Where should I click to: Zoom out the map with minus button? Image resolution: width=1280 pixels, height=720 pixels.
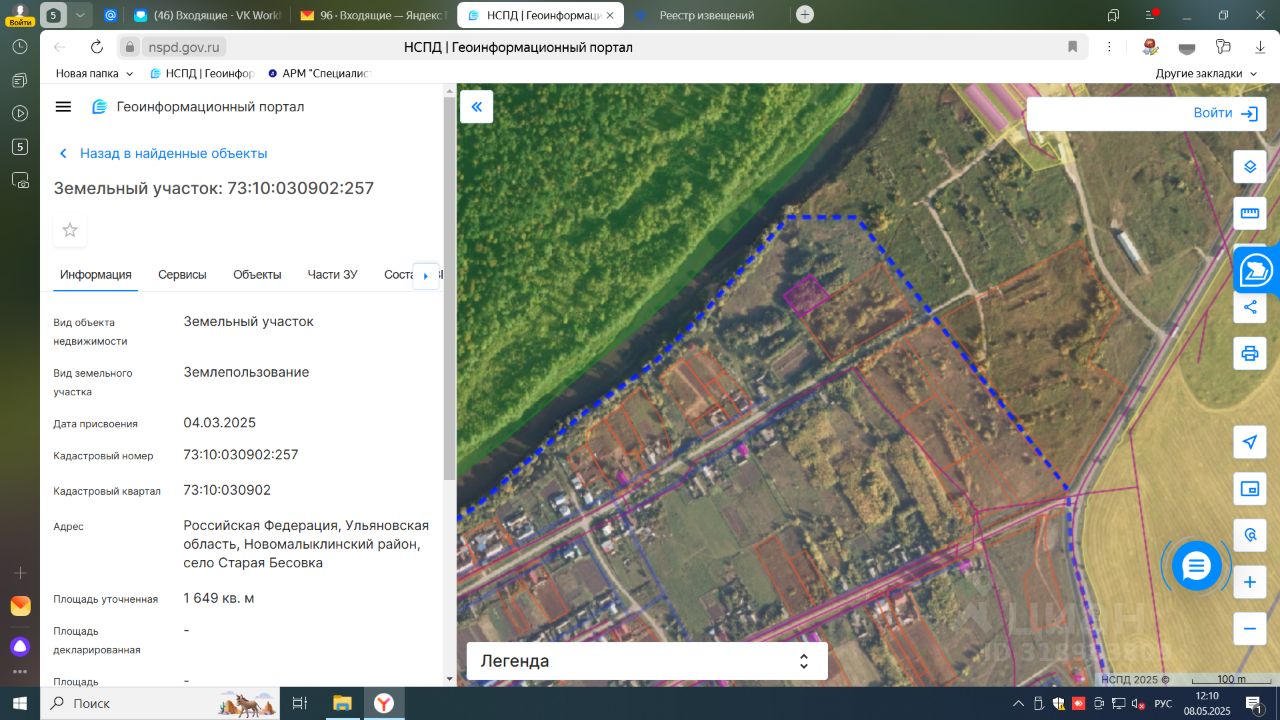(x=1250, y=629)
